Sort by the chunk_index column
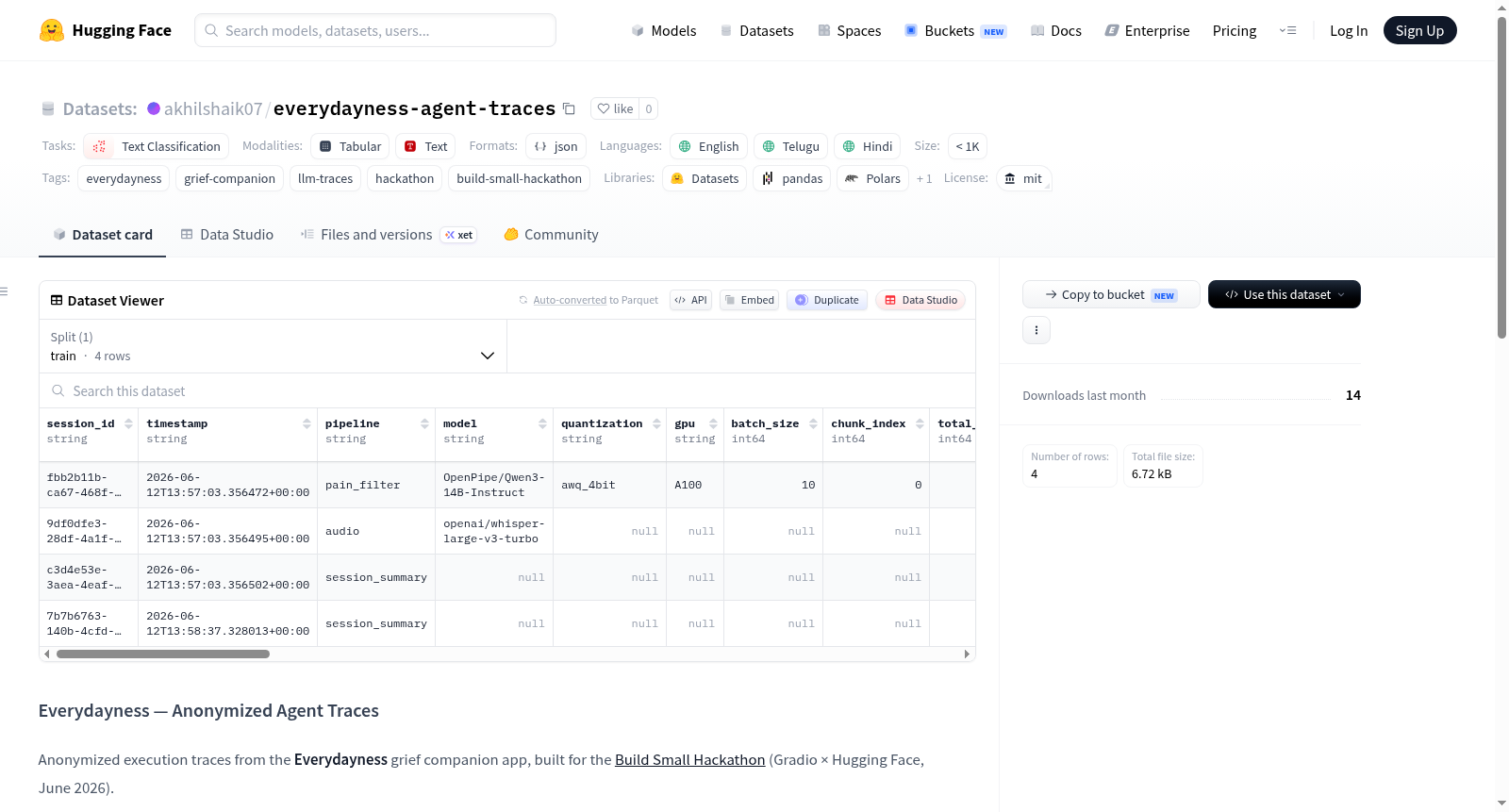Screen dimensions: 1509x812 [920, 423]
